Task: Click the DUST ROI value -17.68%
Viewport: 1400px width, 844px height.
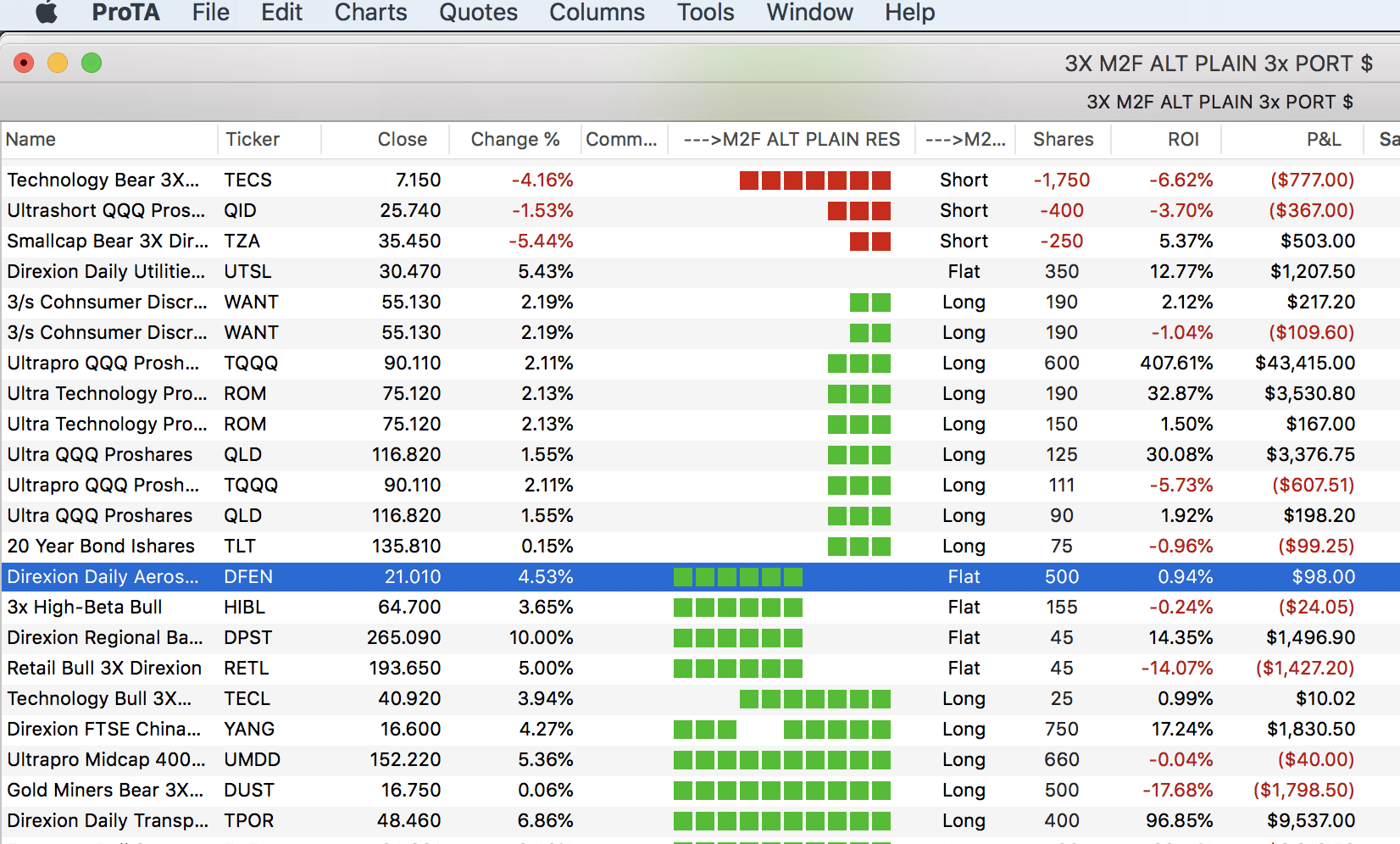Action: click(x=1177, y=791)
